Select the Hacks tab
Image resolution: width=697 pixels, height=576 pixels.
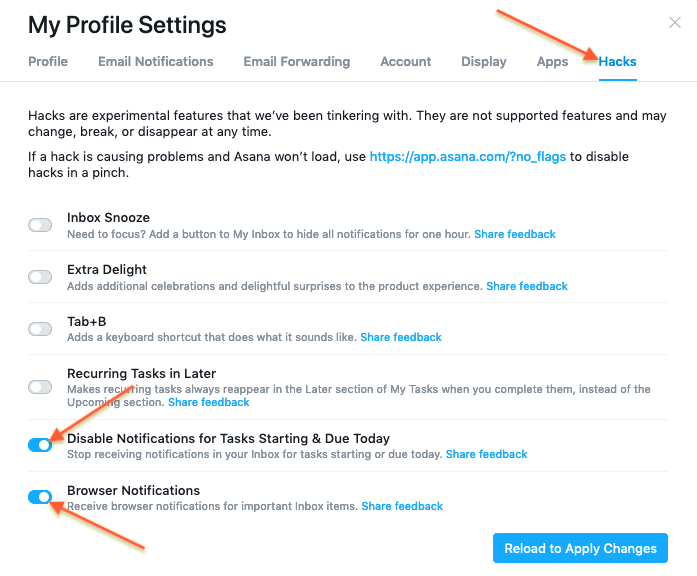pyautogui.click(x=617, y=61)
